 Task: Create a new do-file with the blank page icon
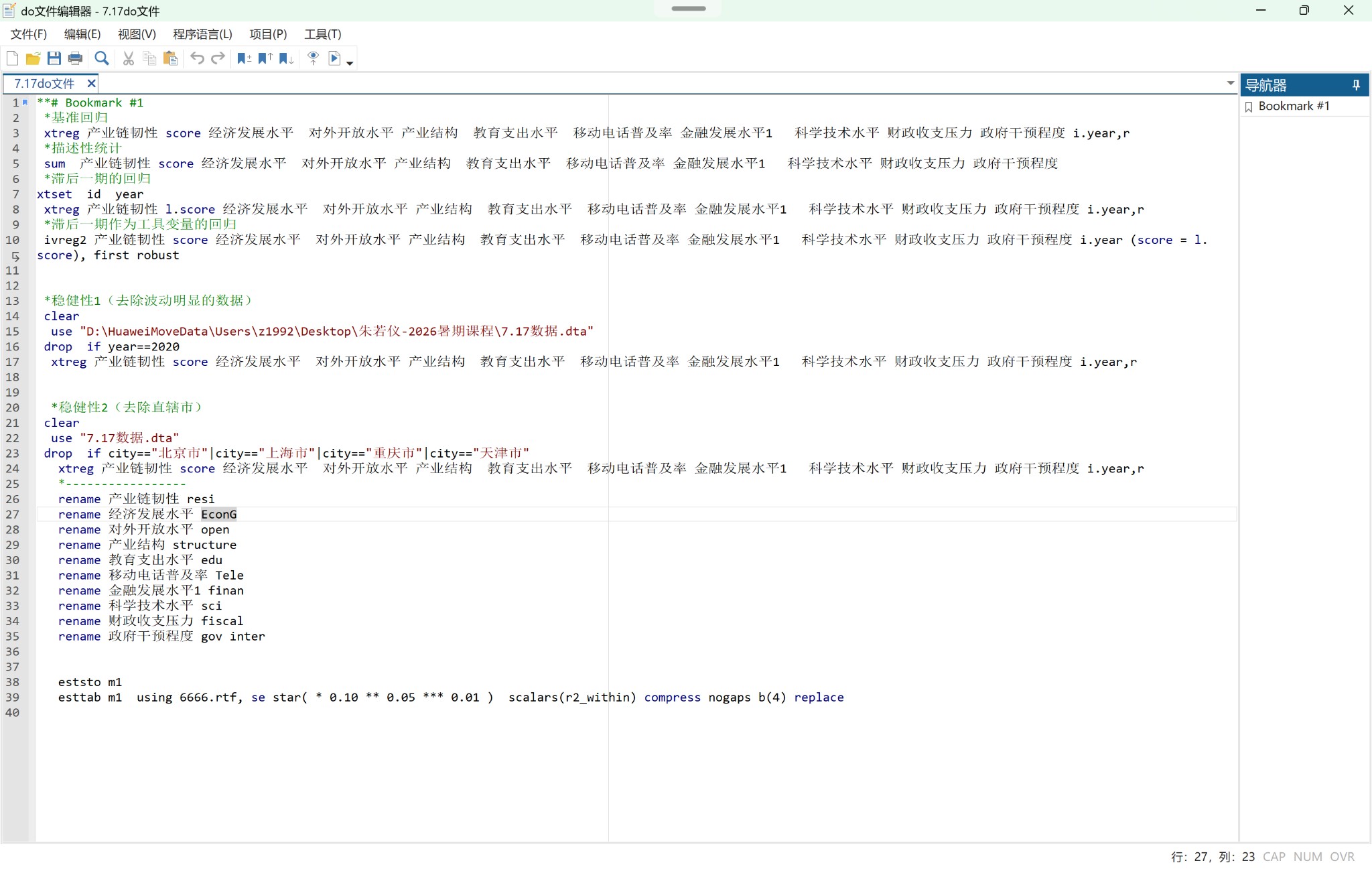pos(12,58)
